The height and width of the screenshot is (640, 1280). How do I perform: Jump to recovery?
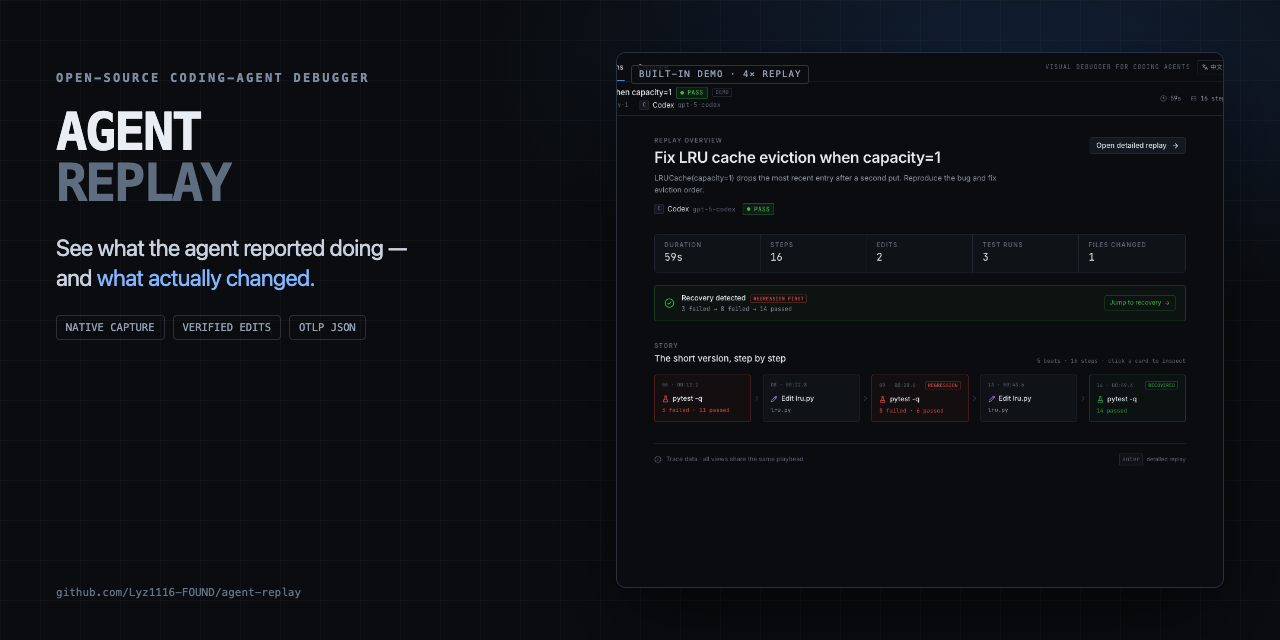coord(1139,303)
